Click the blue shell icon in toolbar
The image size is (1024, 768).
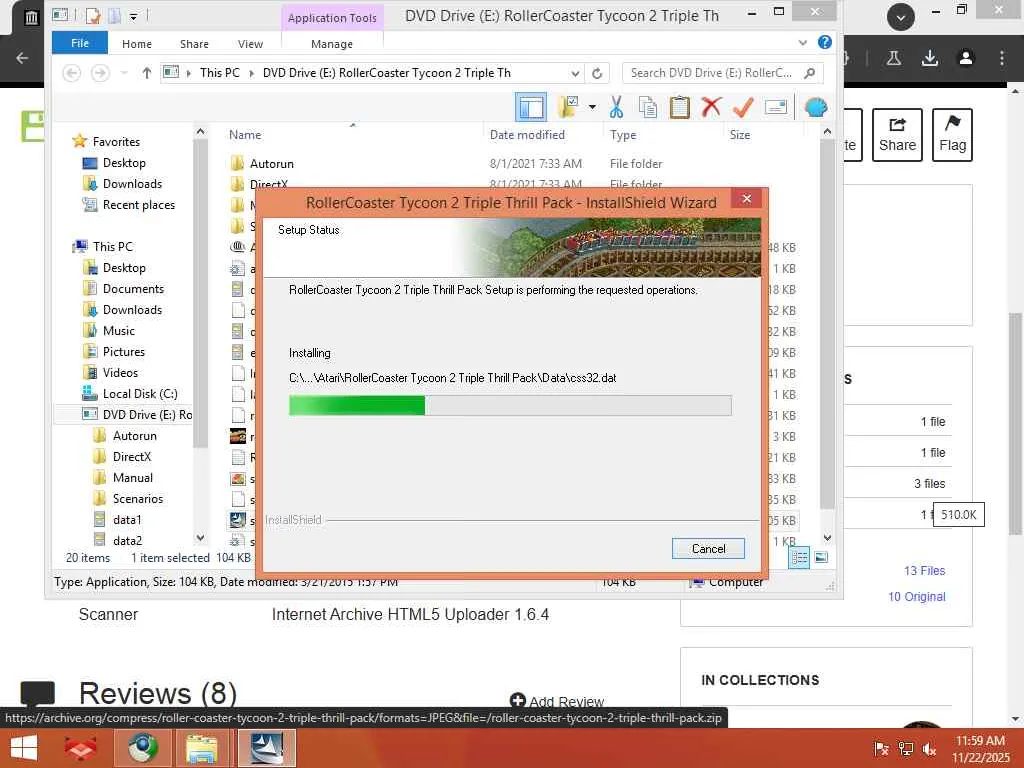(816, 106)
